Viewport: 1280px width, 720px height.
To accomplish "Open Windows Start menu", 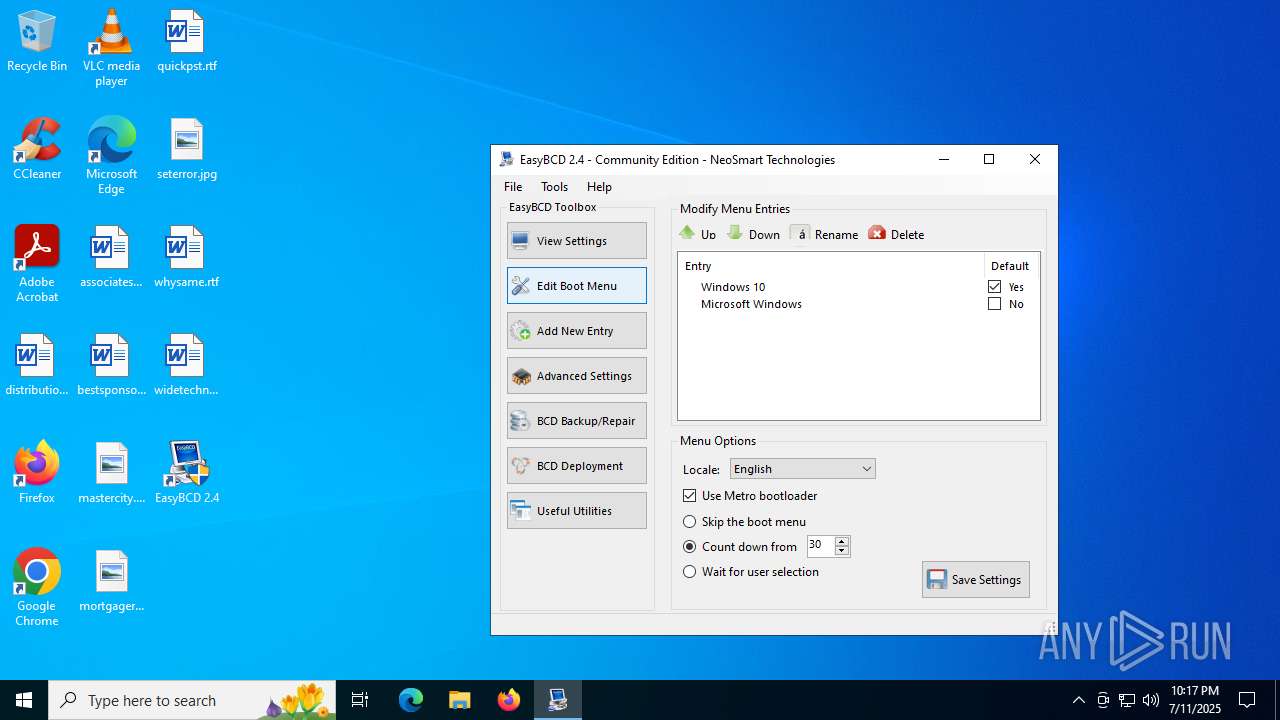I will (24, 700).
